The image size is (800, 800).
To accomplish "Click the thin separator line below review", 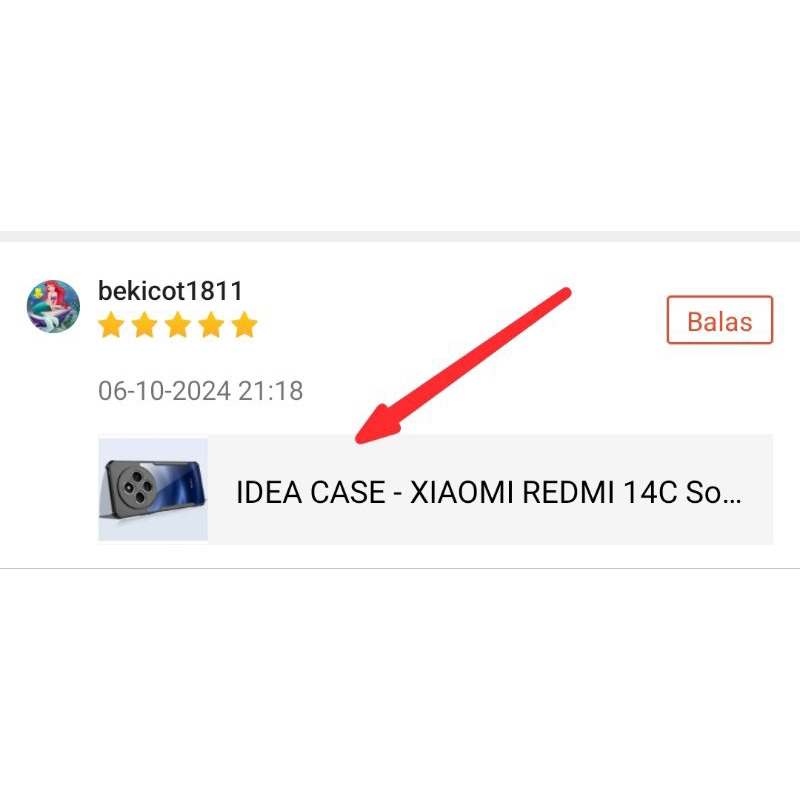I will point(400,568).
